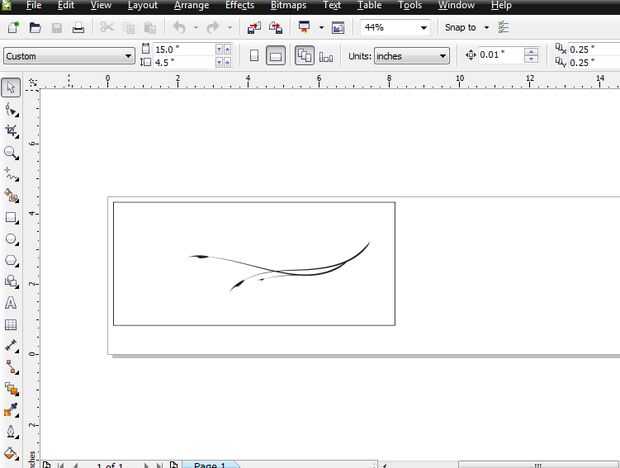Open the paper size Custom dropdown
The width and height of the screenshot is (620, 468).
(x=128, y=56)
